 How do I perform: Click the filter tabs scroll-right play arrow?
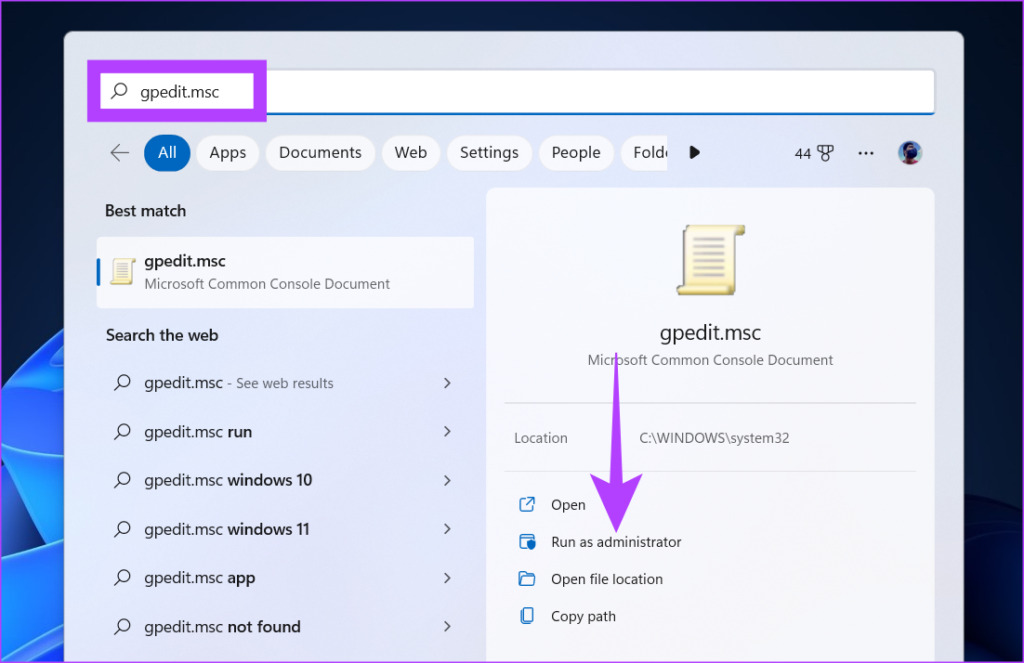click(x=694, y=153)
